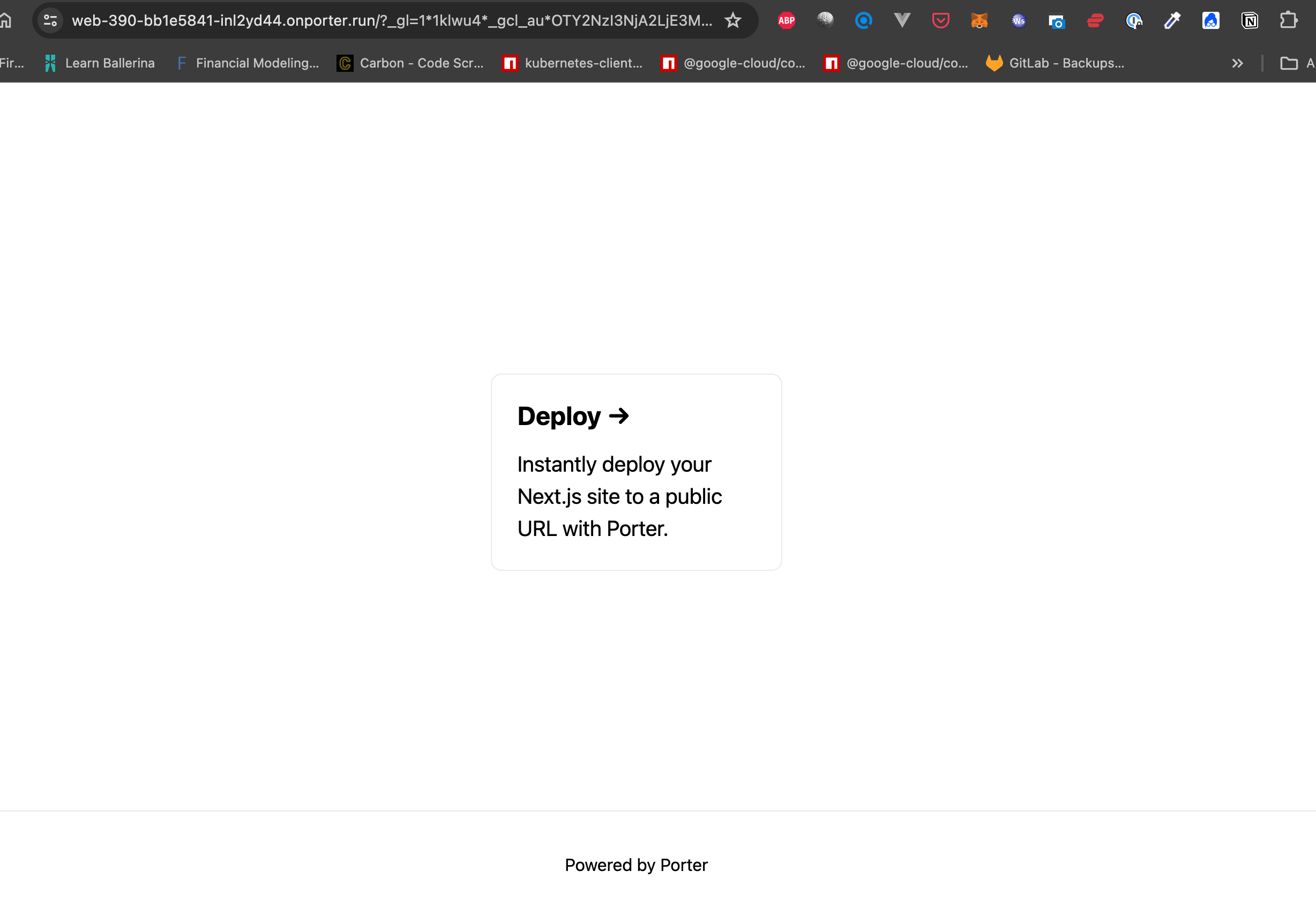
Task: Open the Vue devtools extension
Action: (x=902, y=21)
